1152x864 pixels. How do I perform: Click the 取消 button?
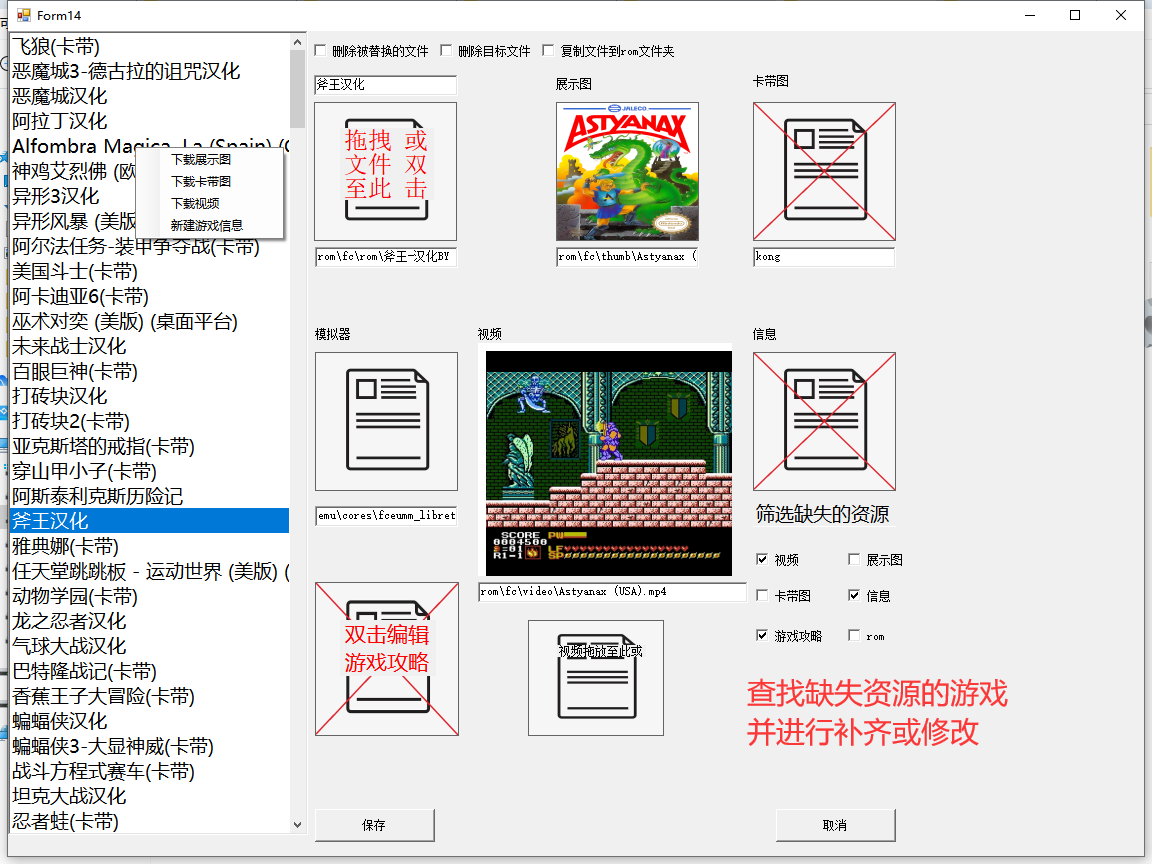(835, 825)
